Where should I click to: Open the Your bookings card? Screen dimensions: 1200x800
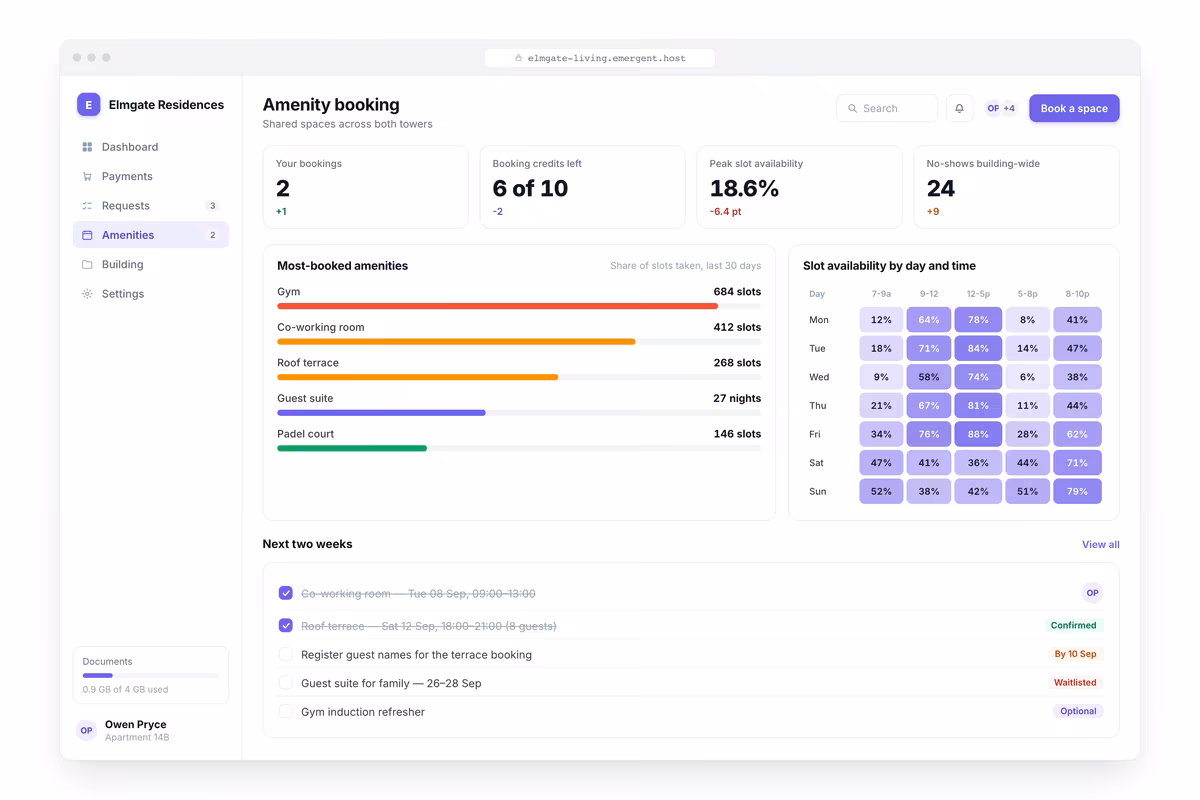coord(365,187)
